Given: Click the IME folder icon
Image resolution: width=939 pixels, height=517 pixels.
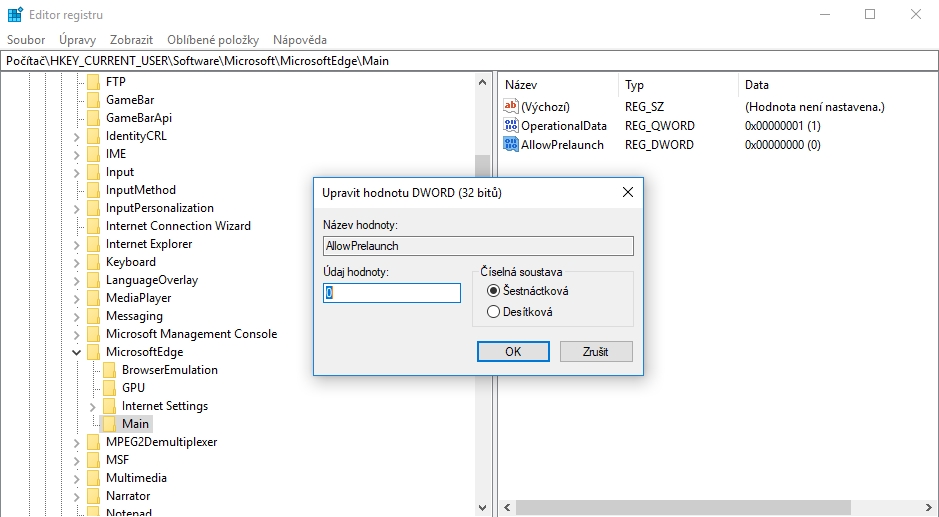Looking at the screenshot, I should coord(93,153).
